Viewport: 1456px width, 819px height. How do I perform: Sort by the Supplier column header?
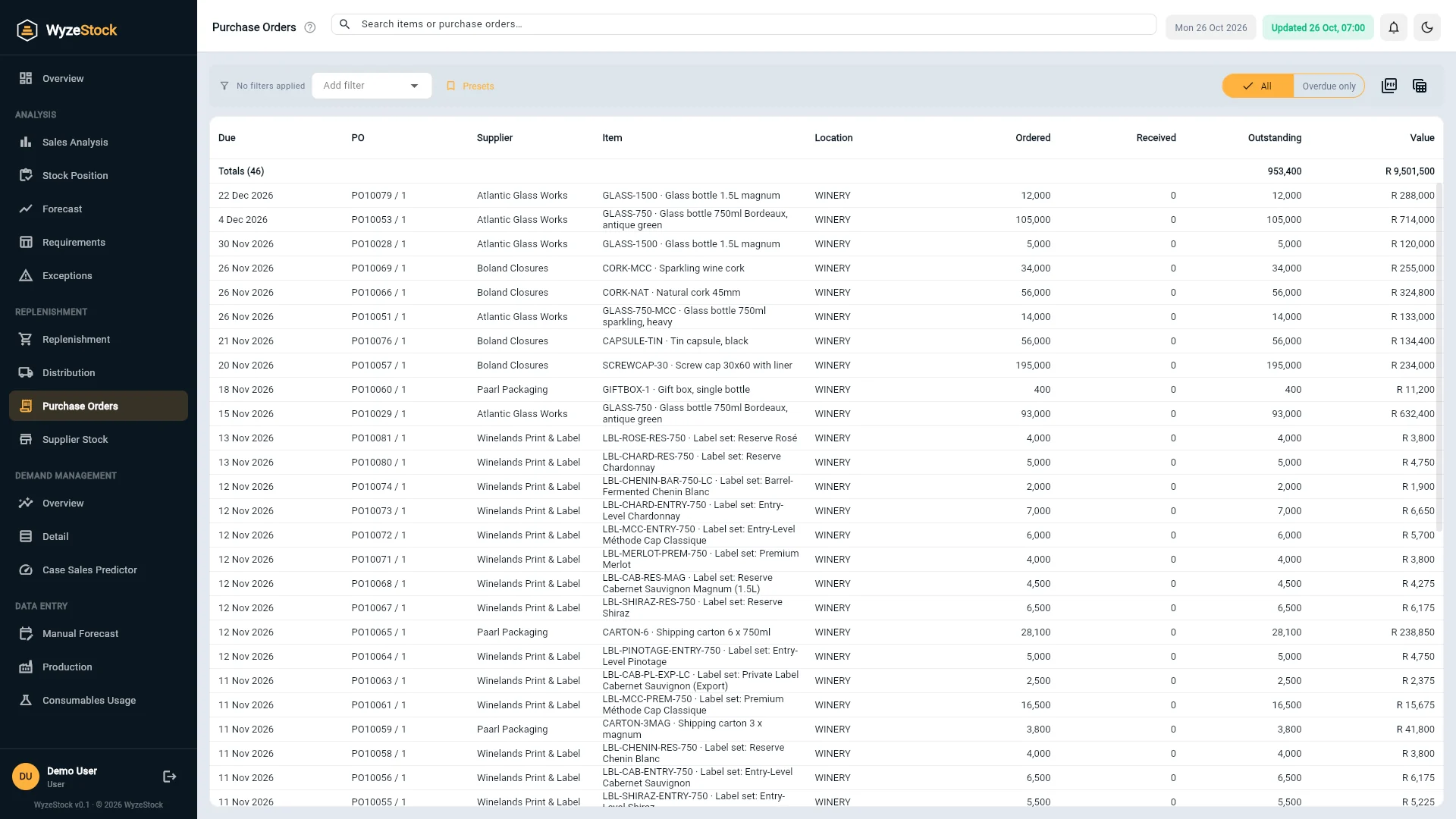(x=494, y=138)
